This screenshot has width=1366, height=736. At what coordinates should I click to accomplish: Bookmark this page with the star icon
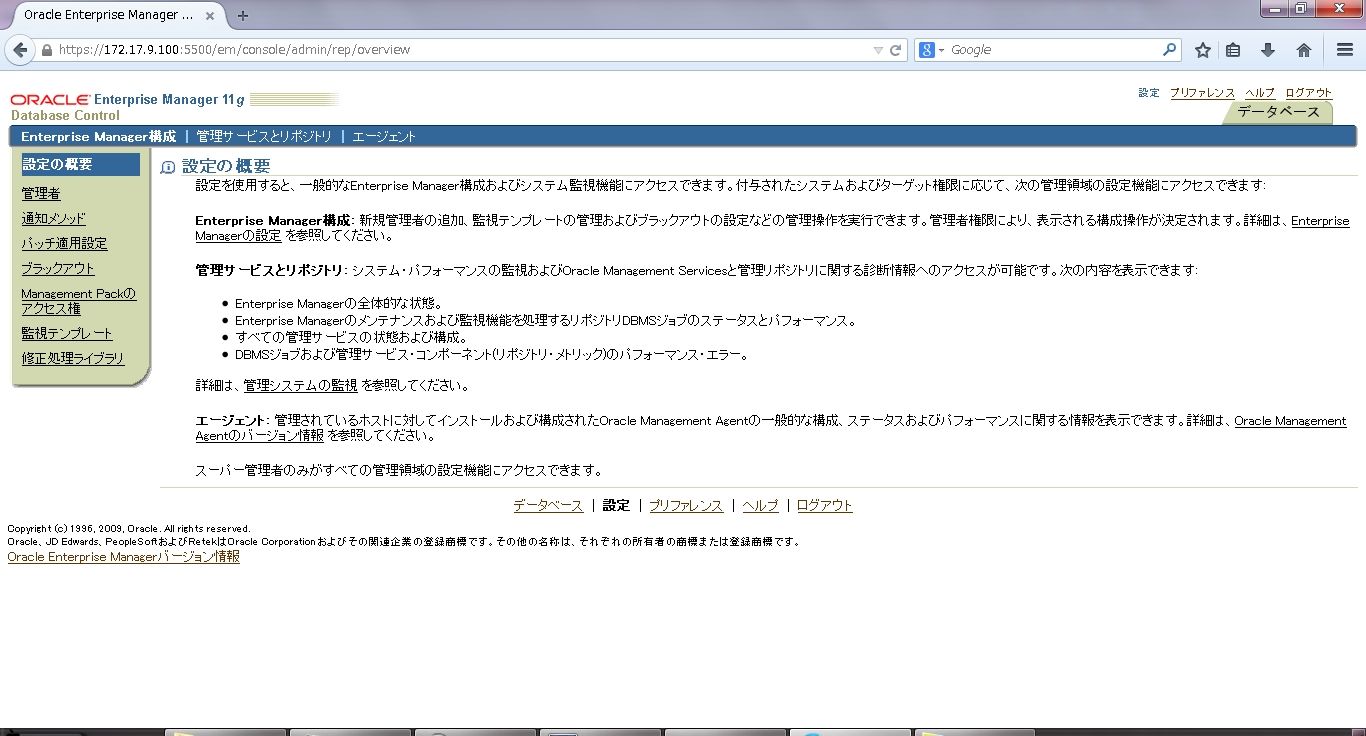[1201, 48]
